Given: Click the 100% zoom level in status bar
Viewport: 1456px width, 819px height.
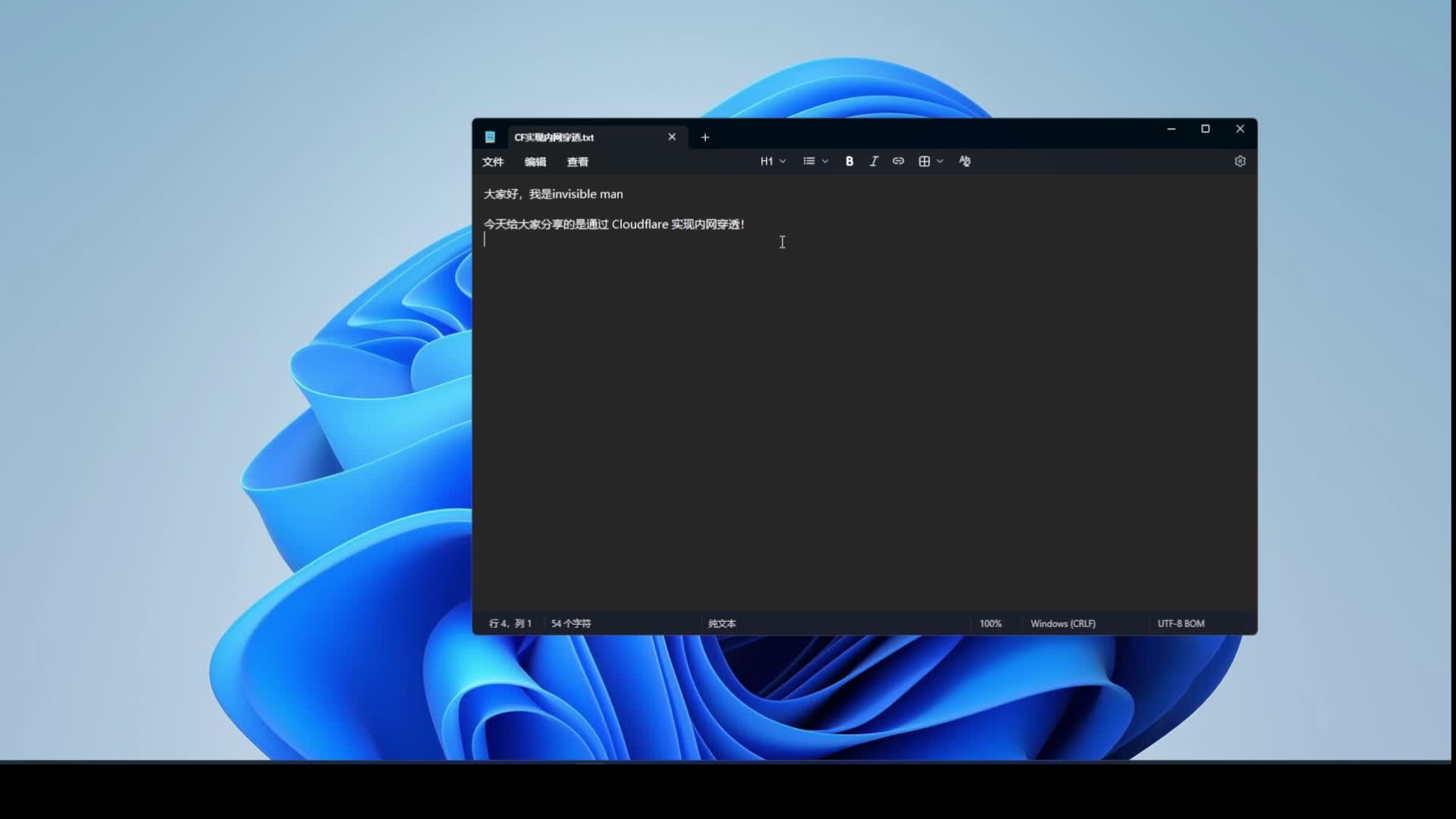Looking at the screenshot, I should [x=990, y=623].
